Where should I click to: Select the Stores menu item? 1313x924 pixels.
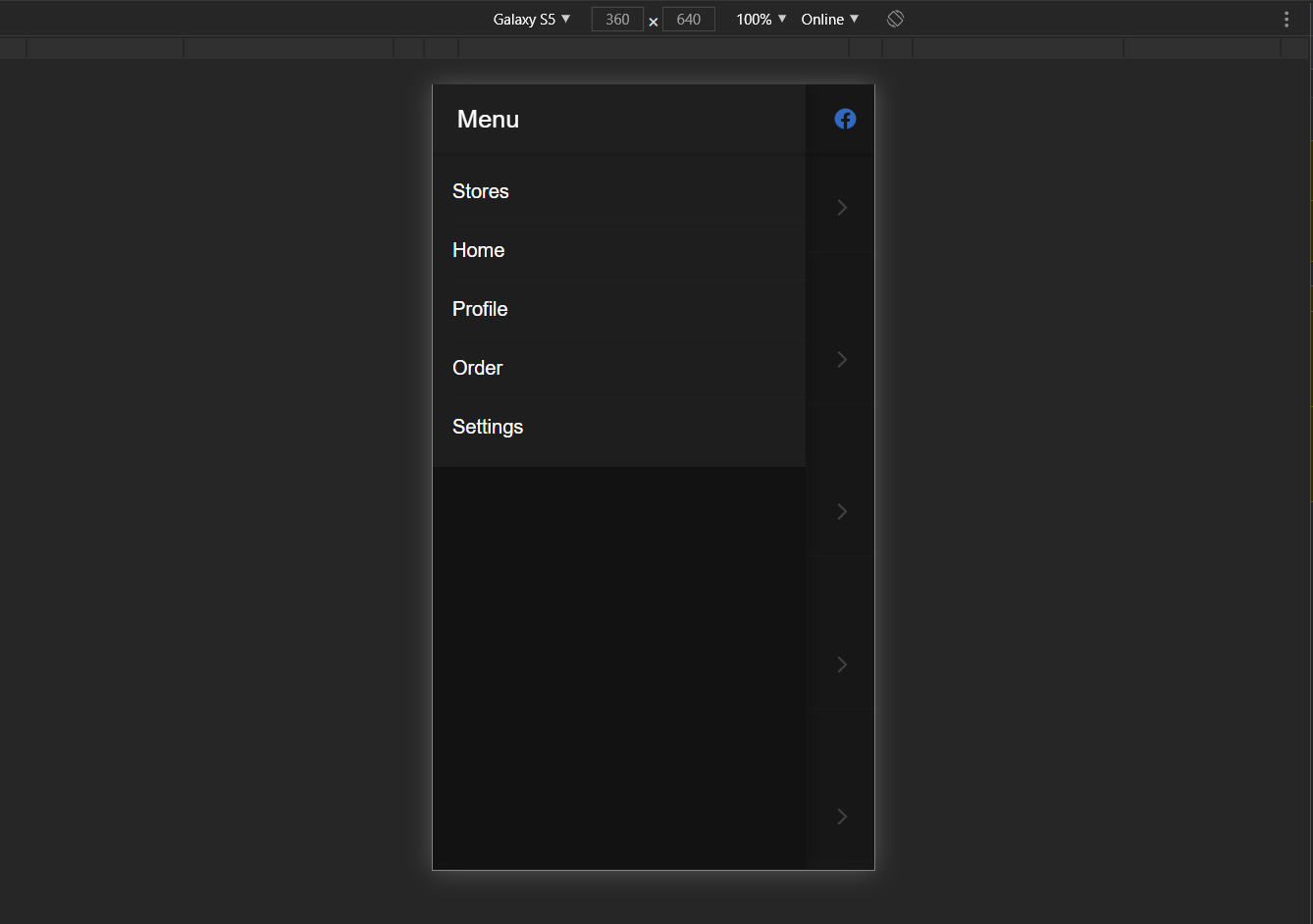pos(480,191)
